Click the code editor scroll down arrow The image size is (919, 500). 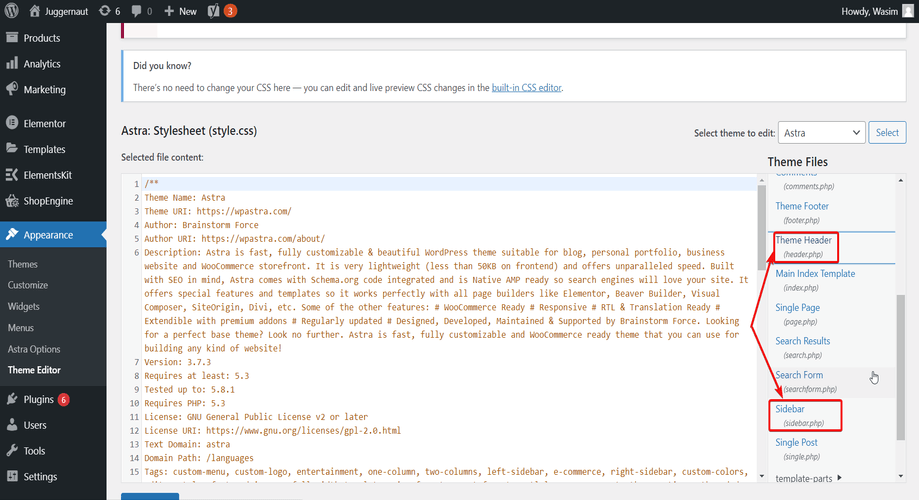tap(762, 476)
